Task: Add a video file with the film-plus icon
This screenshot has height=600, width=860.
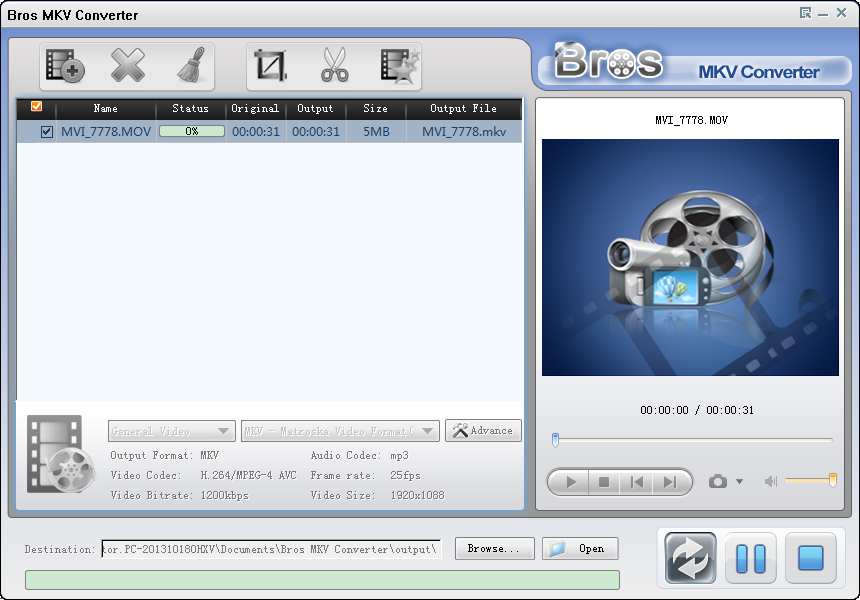Action: 65,66
